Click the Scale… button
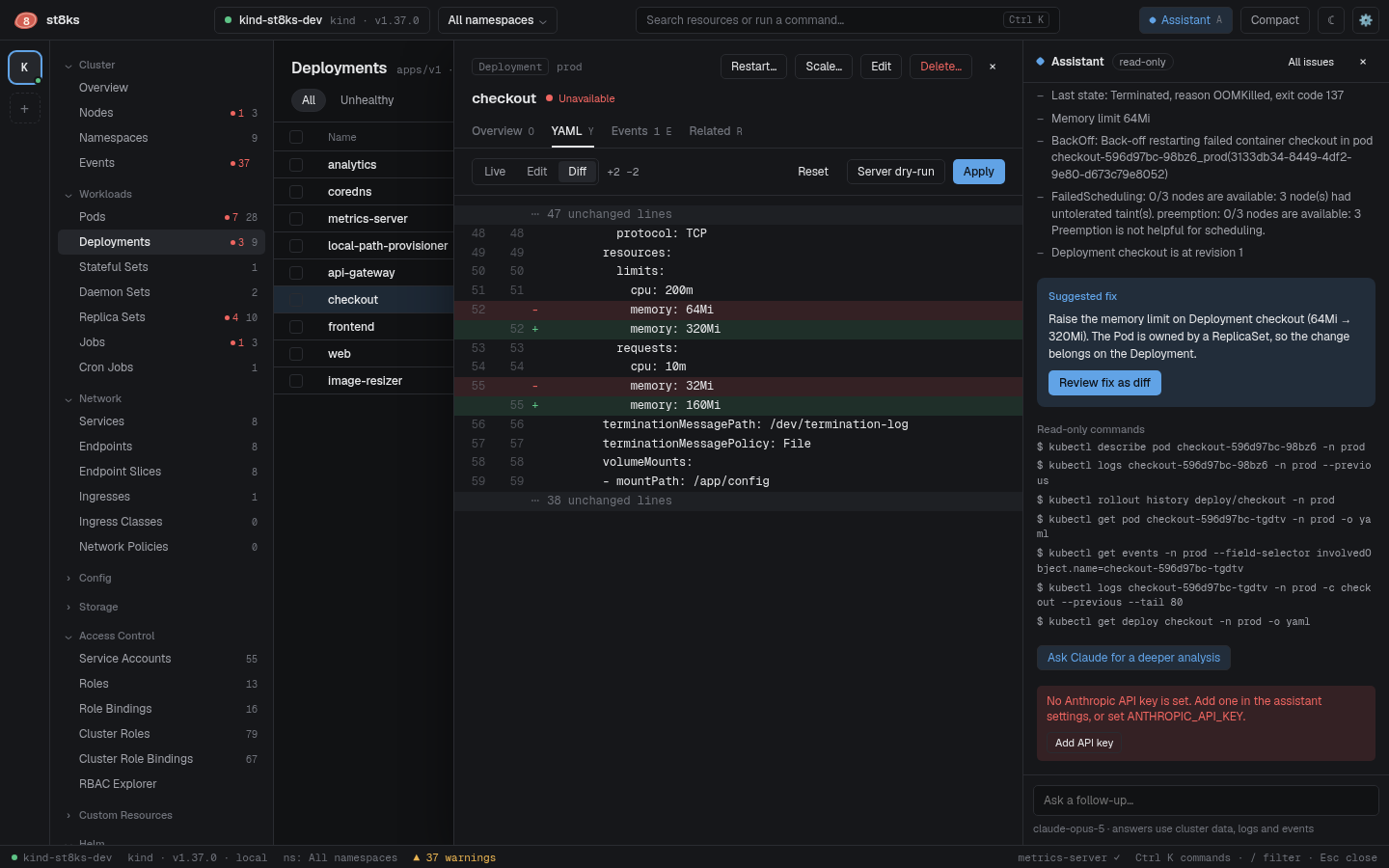The width and height of the screenshot is (1389, 868). 824,67
